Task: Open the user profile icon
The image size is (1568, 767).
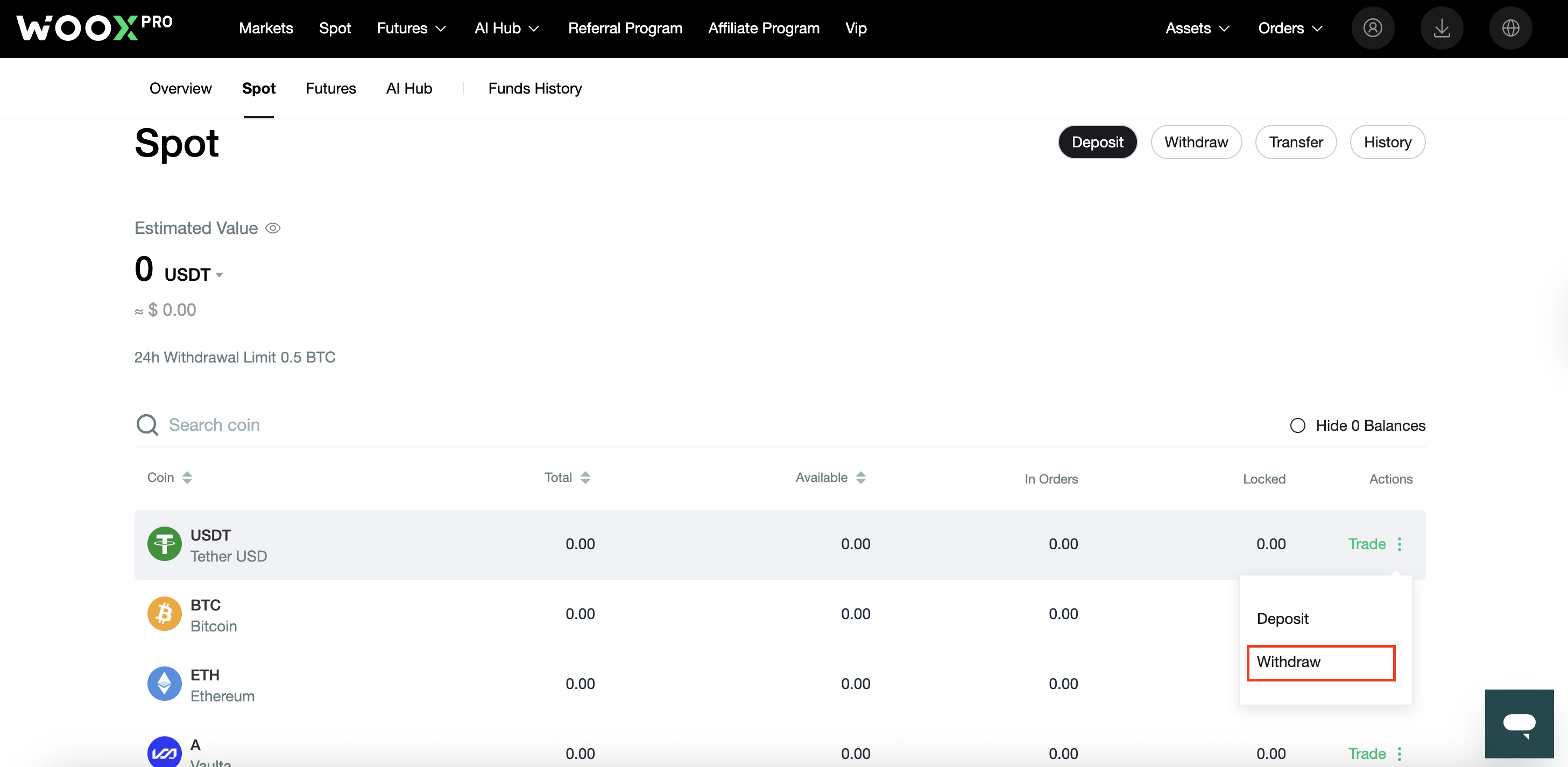Action: (x=1373, y=28)
